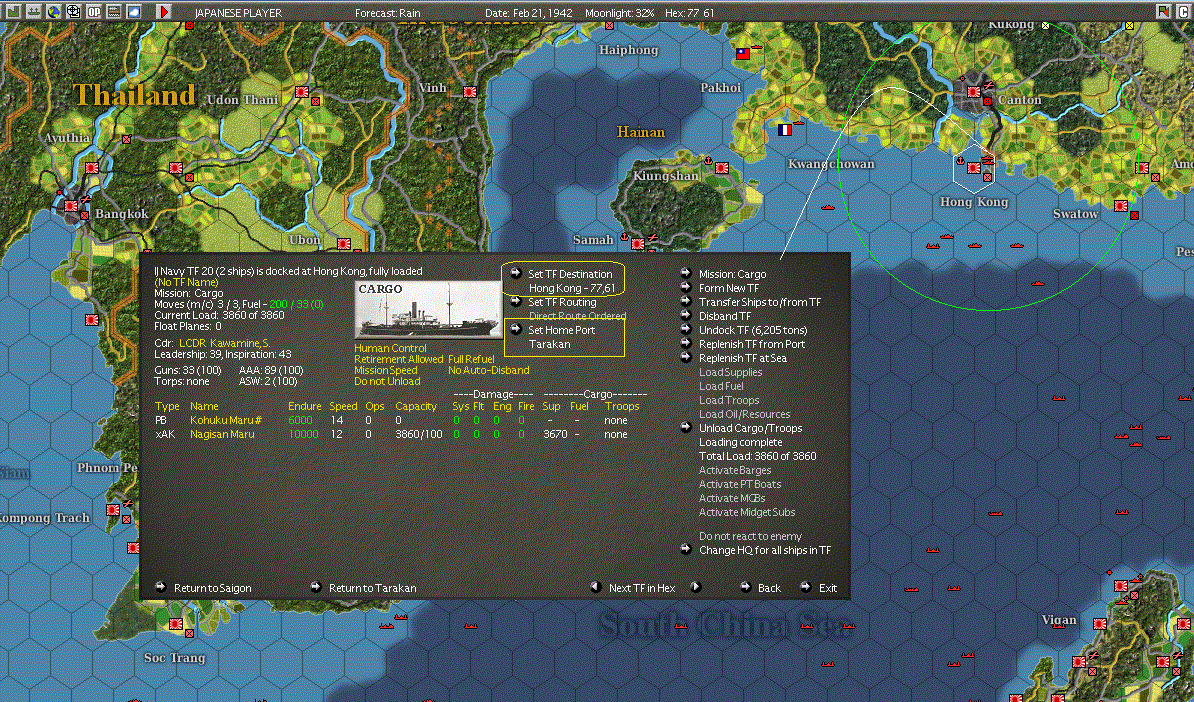1194x702 pixels.
Task: Click the Samah base marker
Action: click(x=638, y=244)
